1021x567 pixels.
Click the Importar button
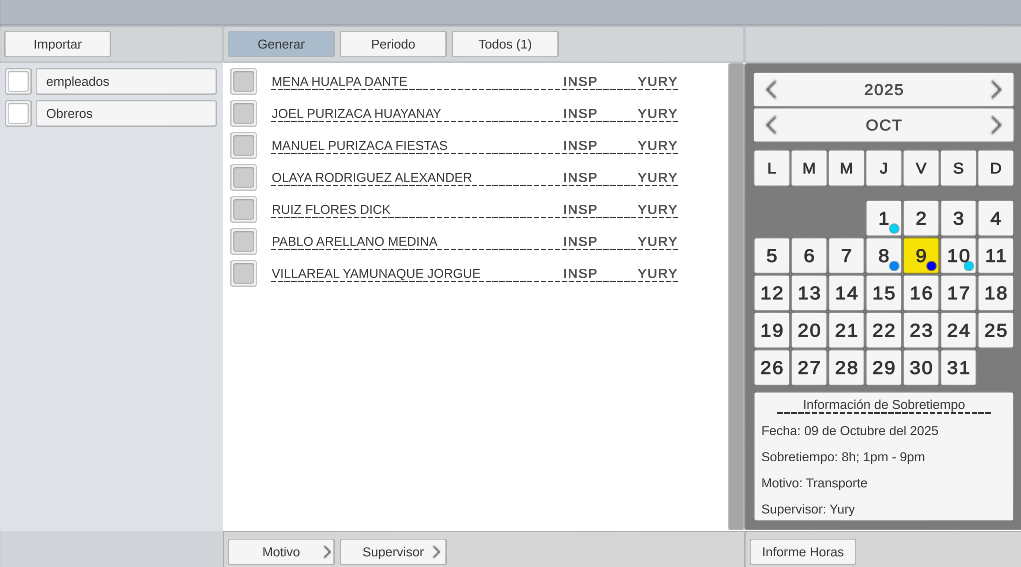tap(58, 44)
